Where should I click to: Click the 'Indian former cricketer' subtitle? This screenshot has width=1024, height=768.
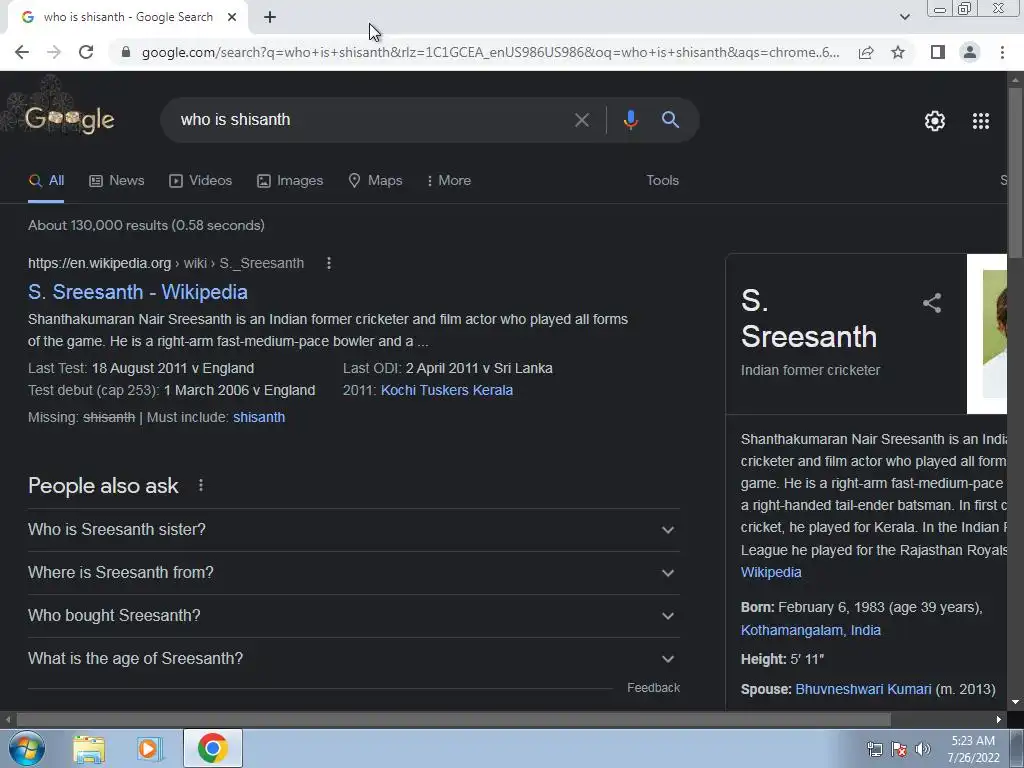click(x=810, y=370)
